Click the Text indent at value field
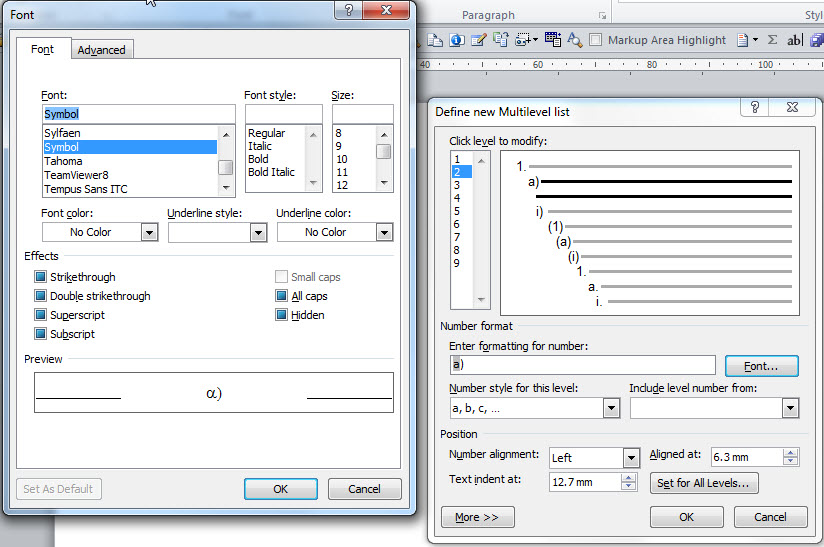 point(585,482)
